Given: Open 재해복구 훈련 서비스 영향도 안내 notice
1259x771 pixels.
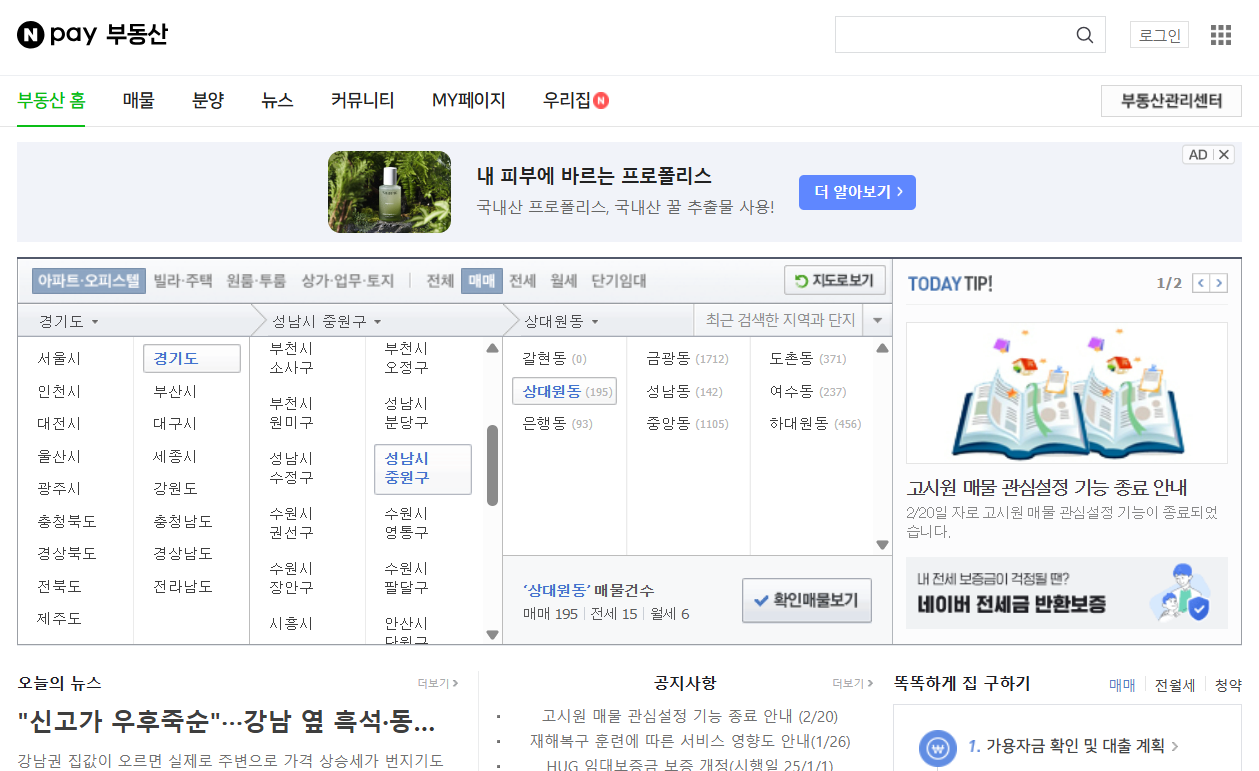Looking at the screenshot, I should [x=690, y=742].
